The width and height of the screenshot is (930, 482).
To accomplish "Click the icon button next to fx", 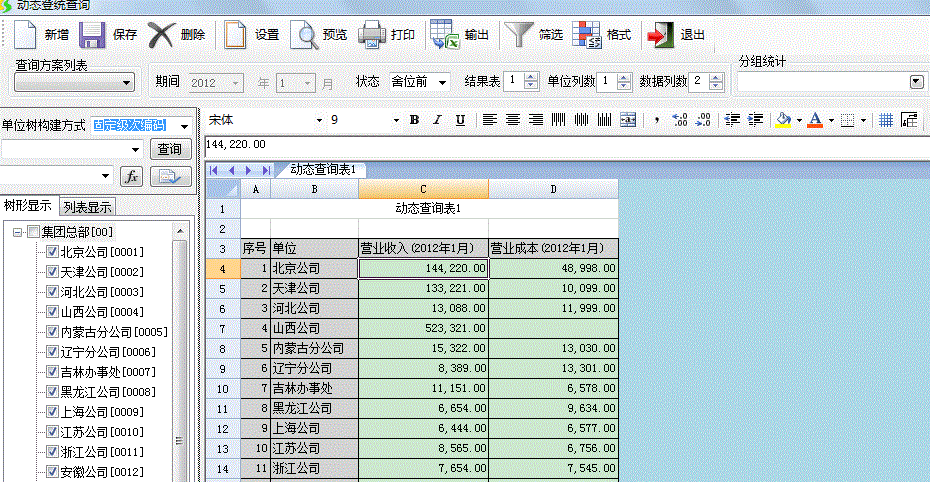I will tap(171, 176).
